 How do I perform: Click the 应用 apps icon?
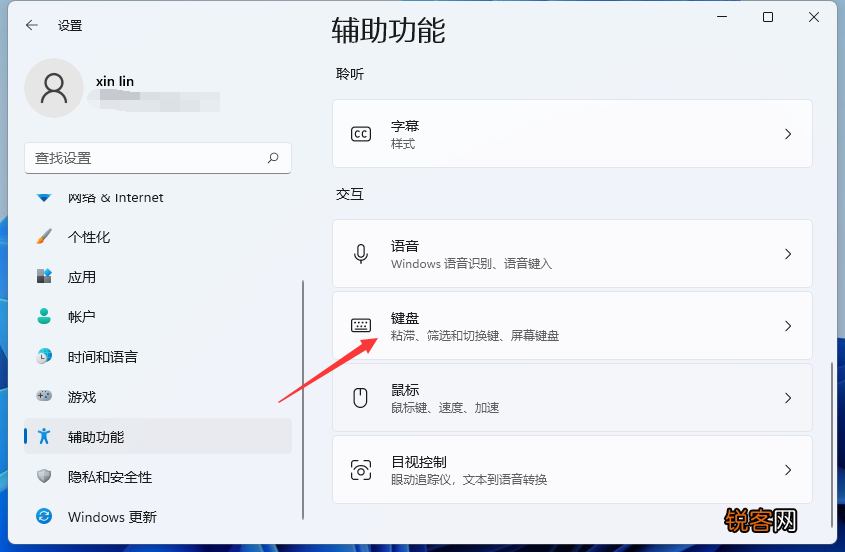pyautogui.click(x=44, y=276)
